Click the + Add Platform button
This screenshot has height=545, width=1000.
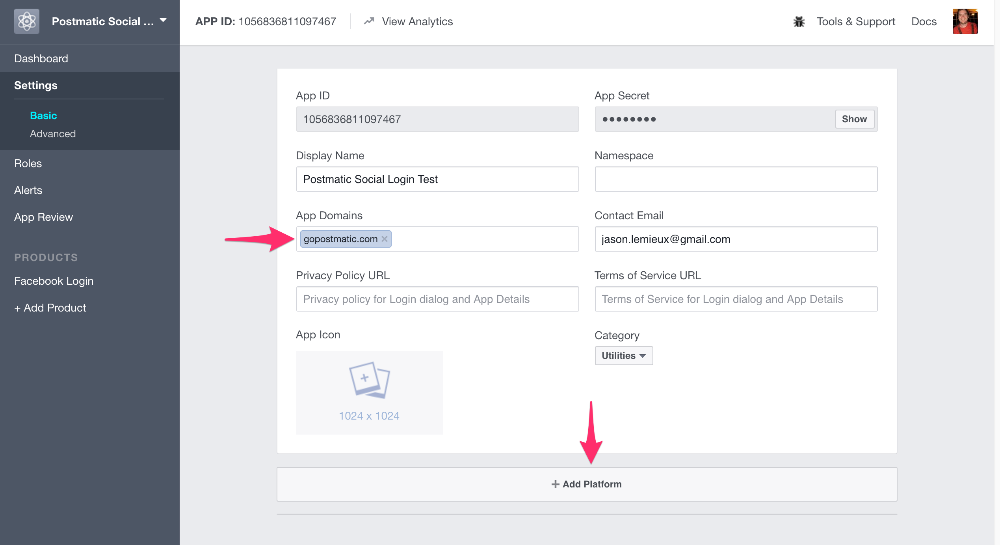587,484
